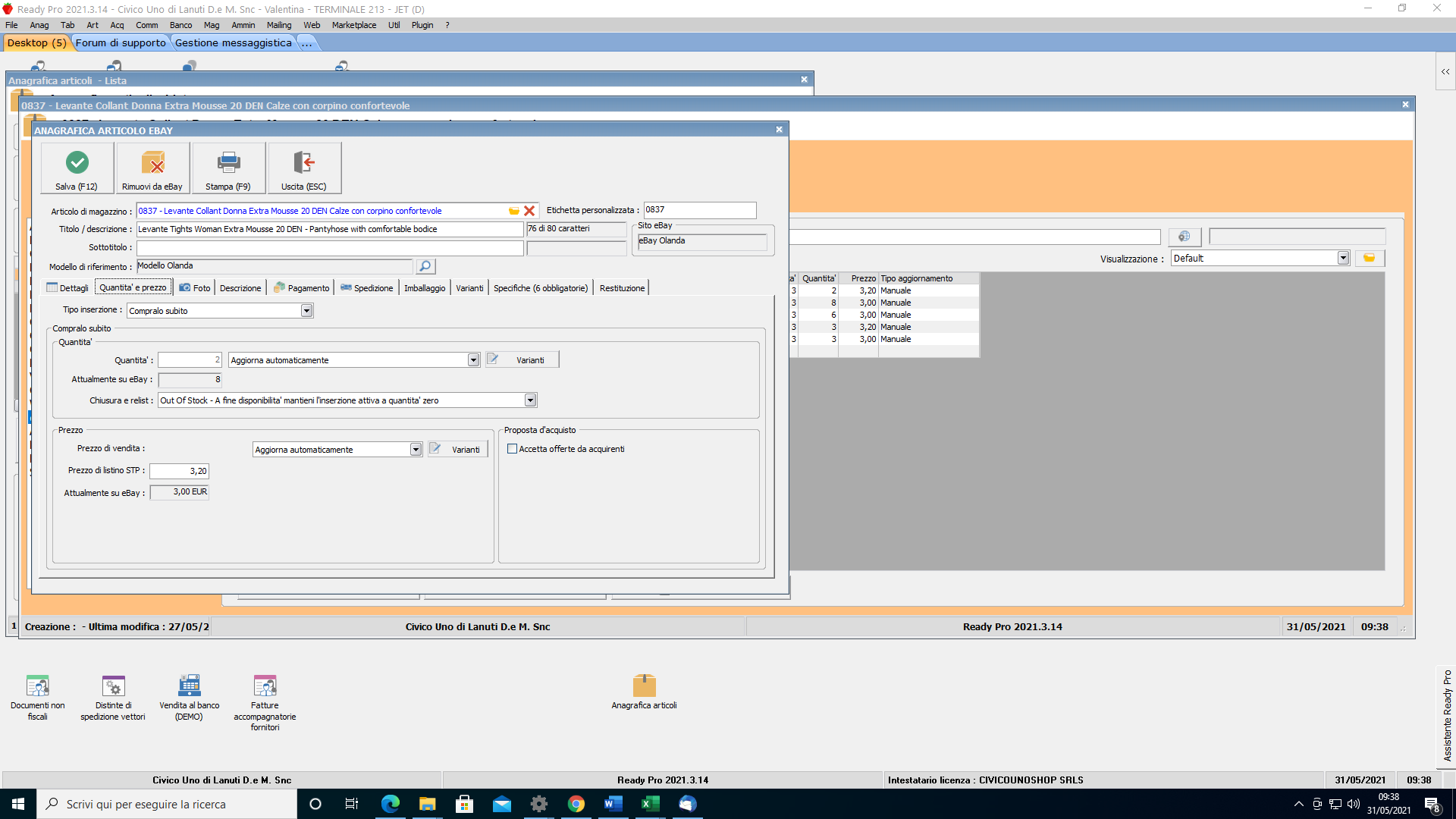
Task: Open Distinte di spedizione vettori shortcut
Action: click(x=113, y=697)
